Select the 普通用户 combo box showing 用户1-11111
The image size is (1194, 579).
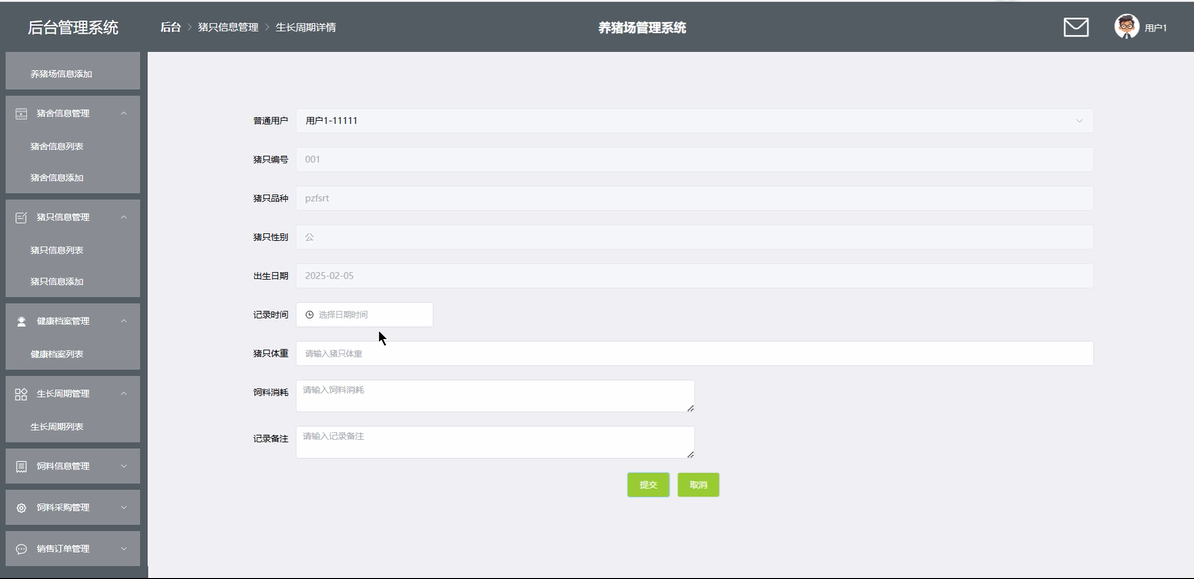point(694,120)
